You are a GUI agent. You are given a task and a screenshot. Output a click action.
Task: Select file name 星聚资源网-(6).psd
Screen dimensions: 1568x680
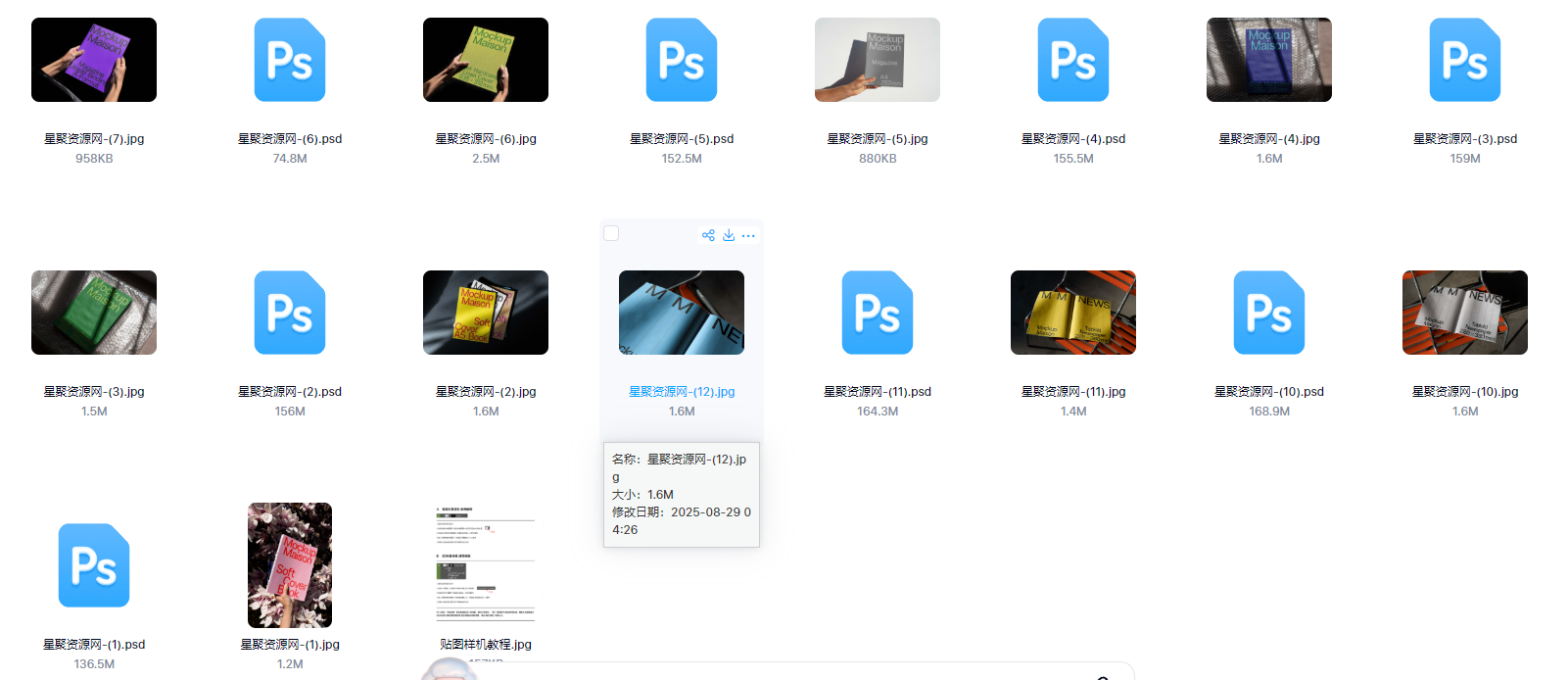click(x=290, y=139)
